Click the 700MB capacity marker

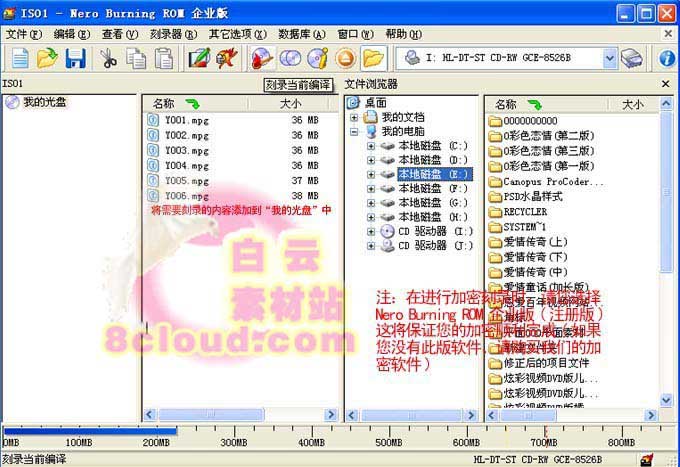pyautogui.click(x=545, y=443)
